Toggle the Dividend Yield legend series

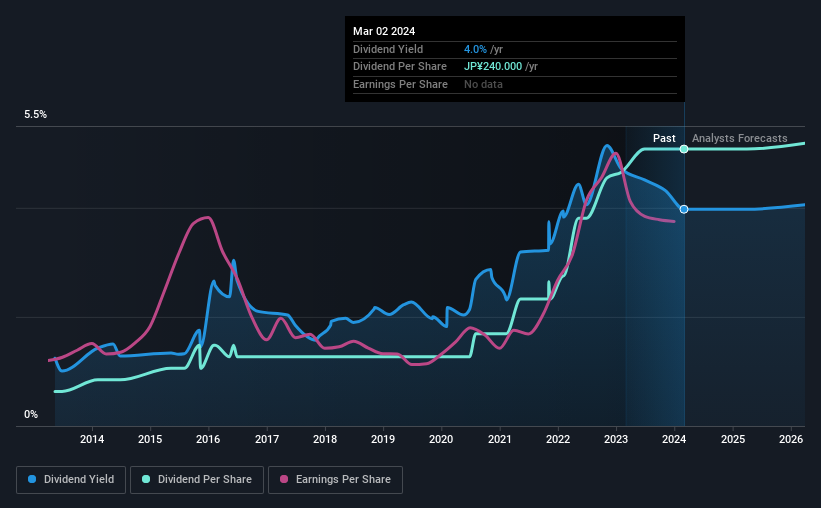point(71,480)
